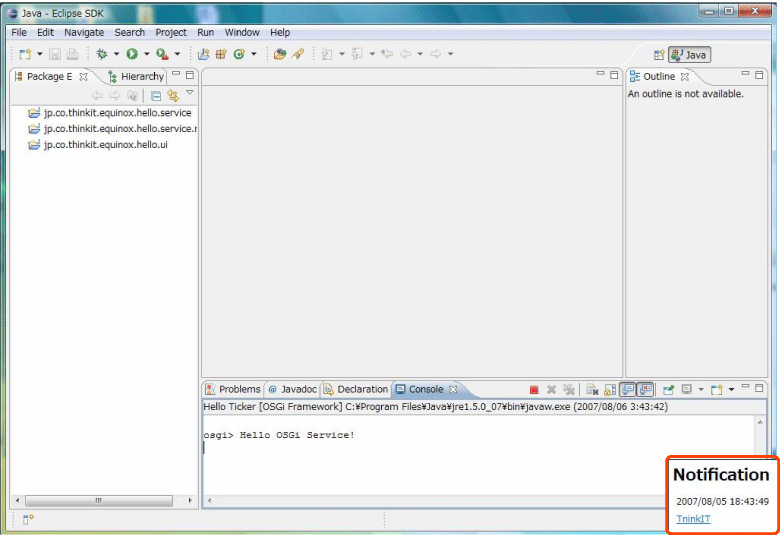The width and height of the screenshot is (780, 535).
Task: Open the Run dropdown arrow
Action: coord(147,54)
